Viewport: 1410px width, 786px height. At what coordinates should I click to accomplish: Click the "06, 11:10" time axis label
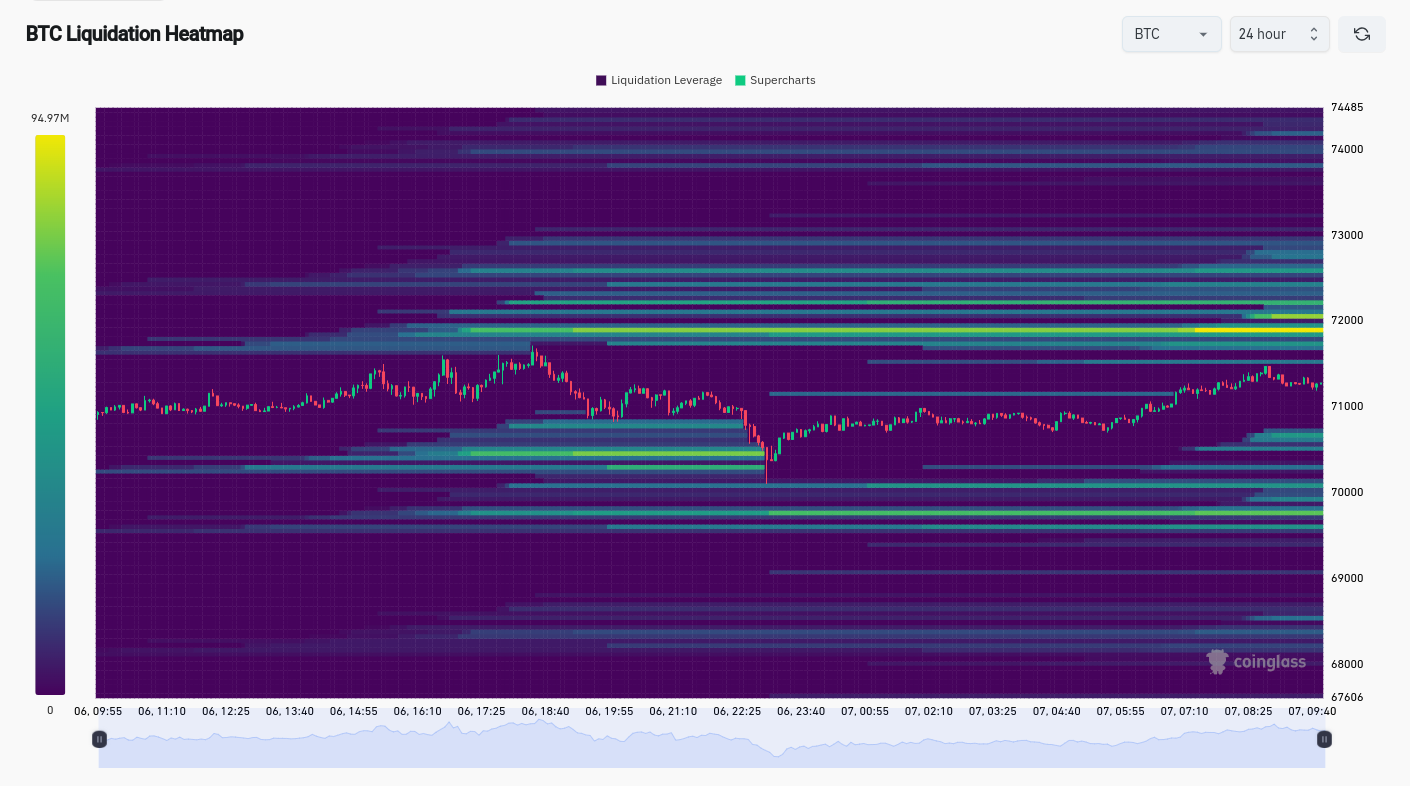(162, 711)
